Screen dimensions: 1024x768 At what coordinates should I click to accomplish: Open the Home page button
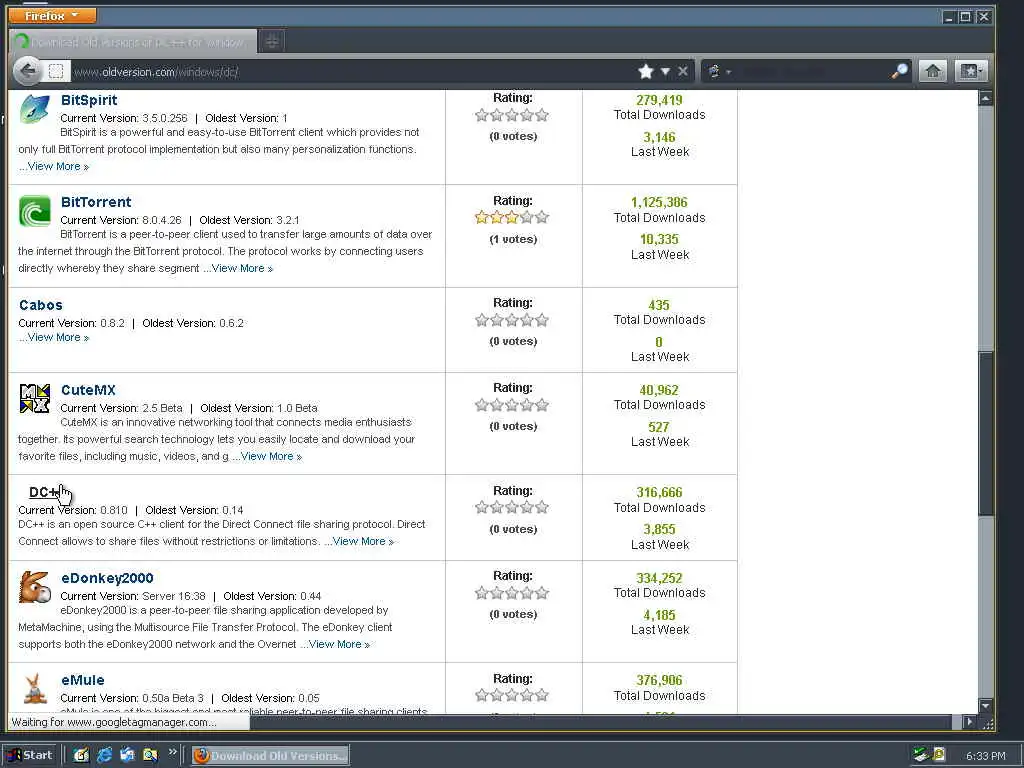coord(933,71)
